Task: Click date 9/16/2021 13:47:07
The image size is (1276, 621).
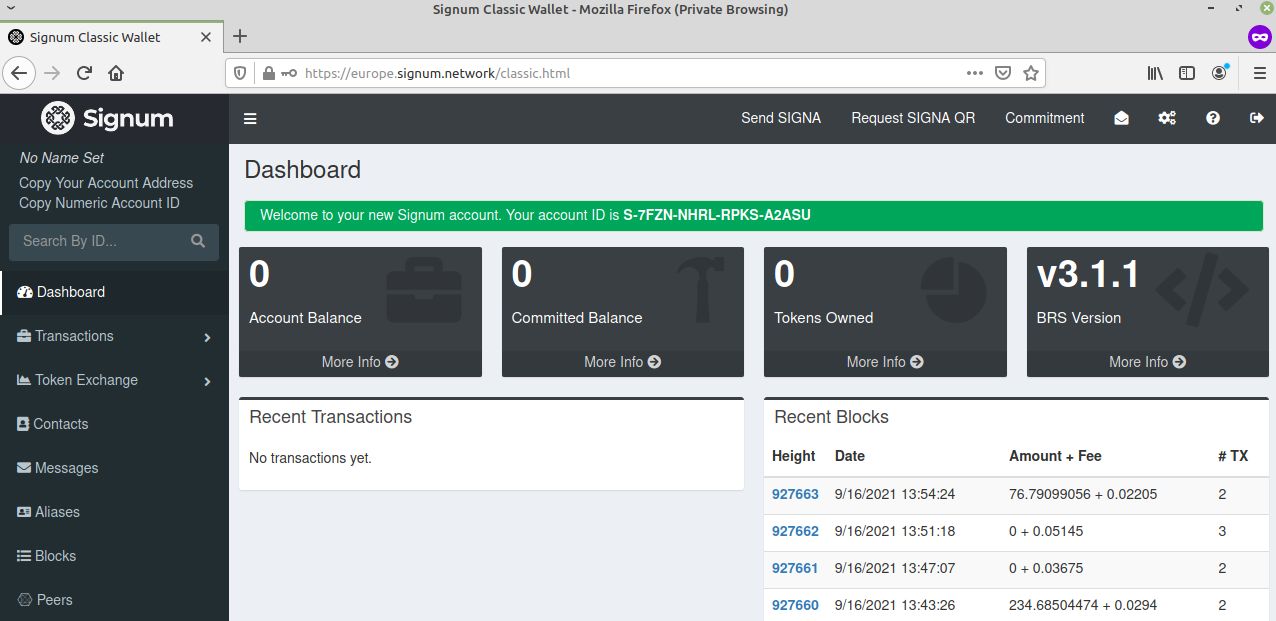Action: pos(894,568)
